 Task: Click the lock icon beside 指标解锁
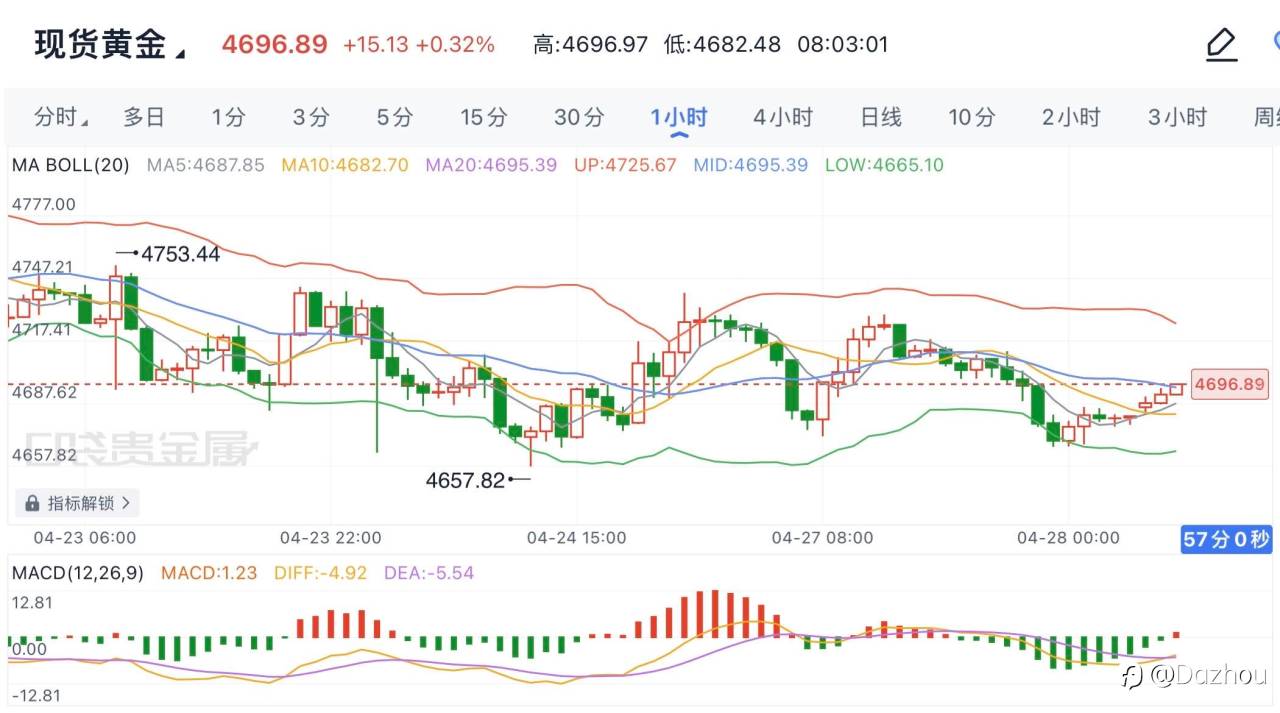click(32, 503)
